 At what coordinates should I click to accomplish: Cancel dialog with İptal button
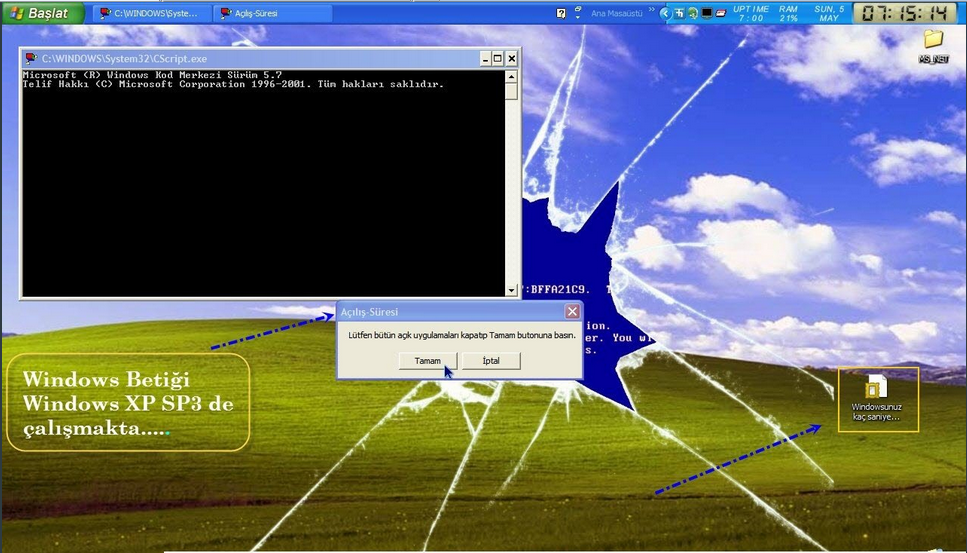[491, 361]
